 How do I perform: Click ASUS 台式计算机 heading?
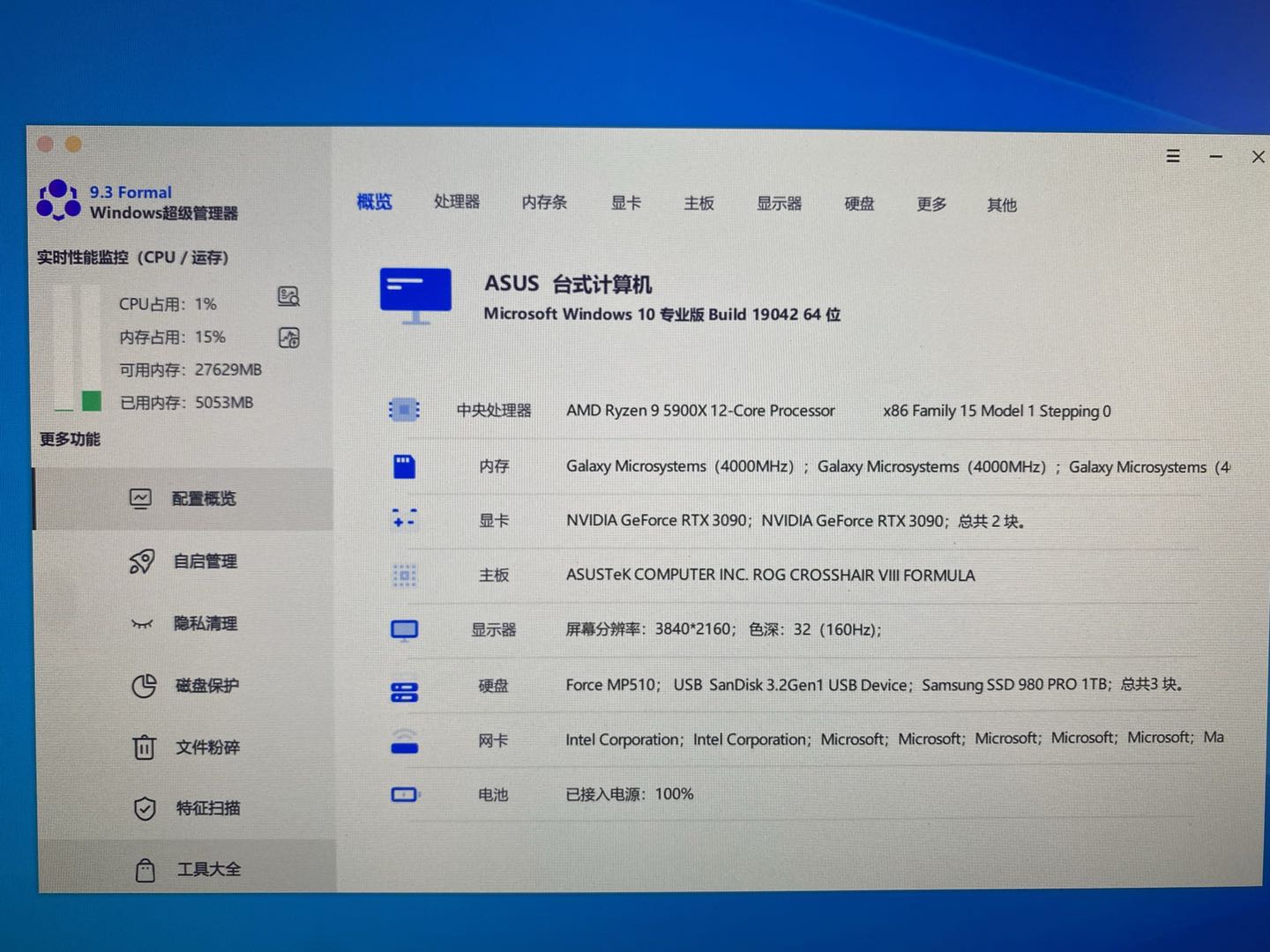pos(568,284)
